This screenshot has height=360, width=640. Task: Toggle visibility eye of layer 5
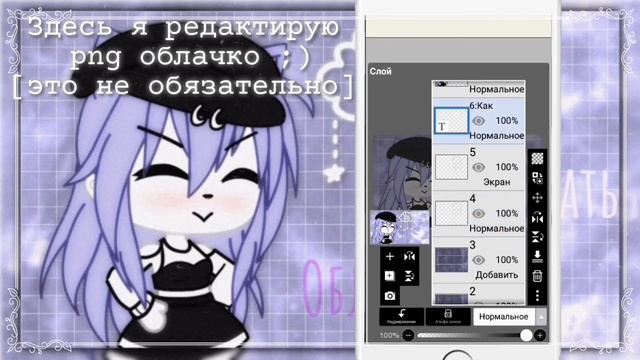pyautogui.click(x=479, y=167)
